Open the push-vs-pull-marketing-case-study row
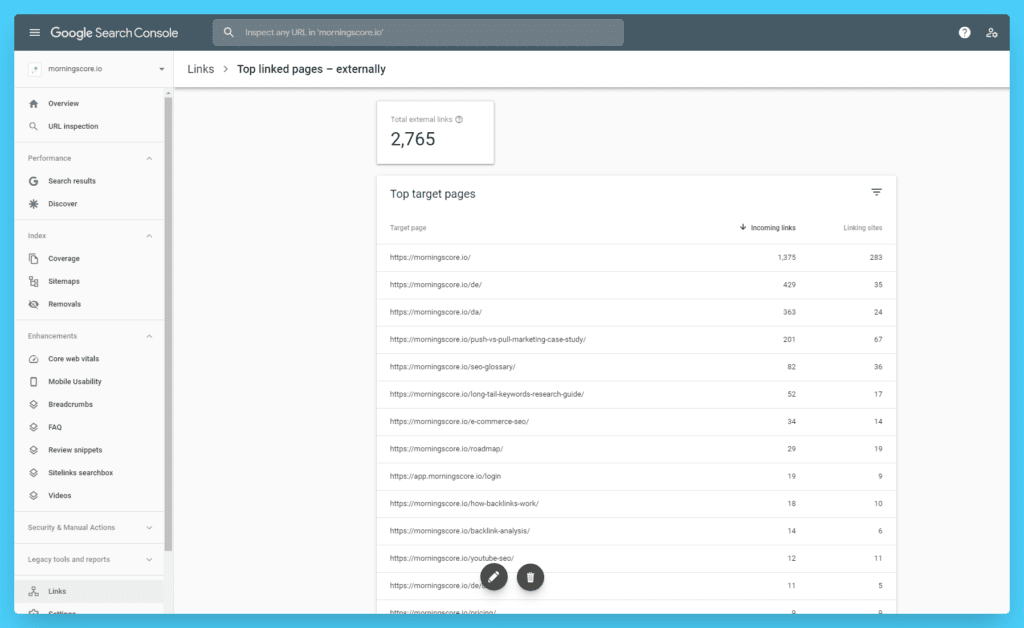Image resolution: width=1024 pixels, height=628 pixels. (636, 340)
